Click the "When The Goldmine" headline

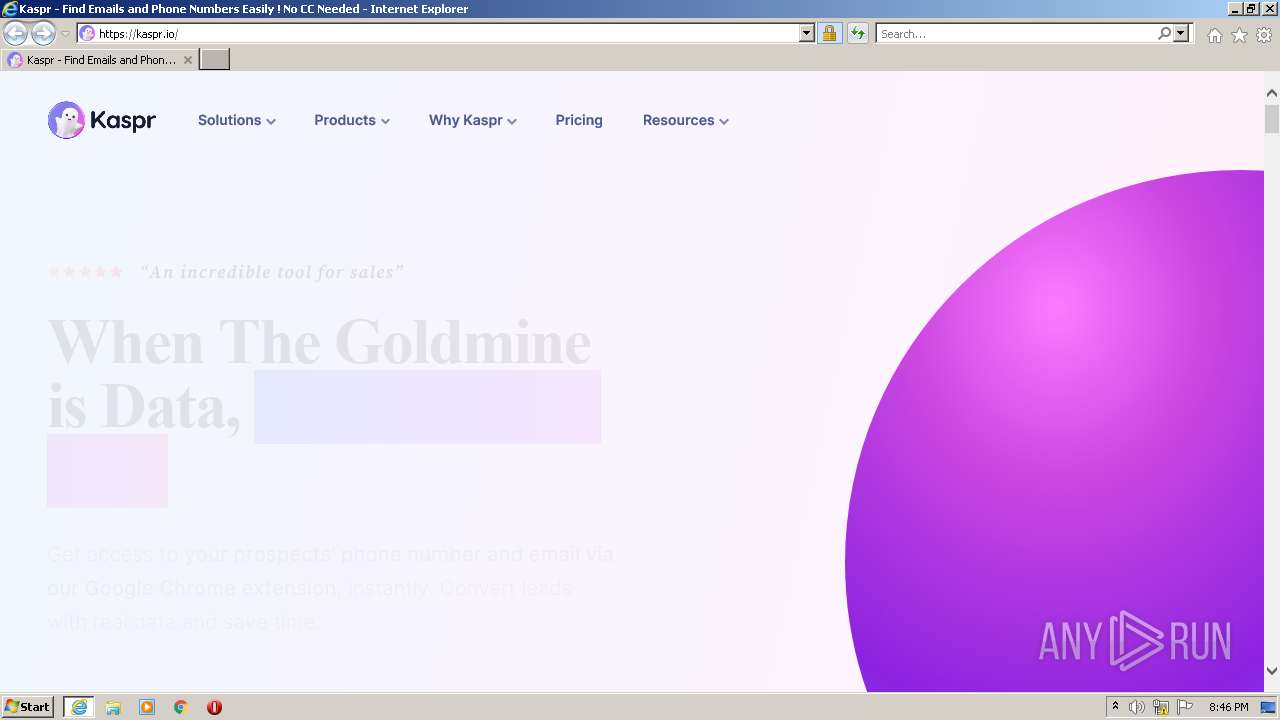pyautogui.click(x=319, y=342)
